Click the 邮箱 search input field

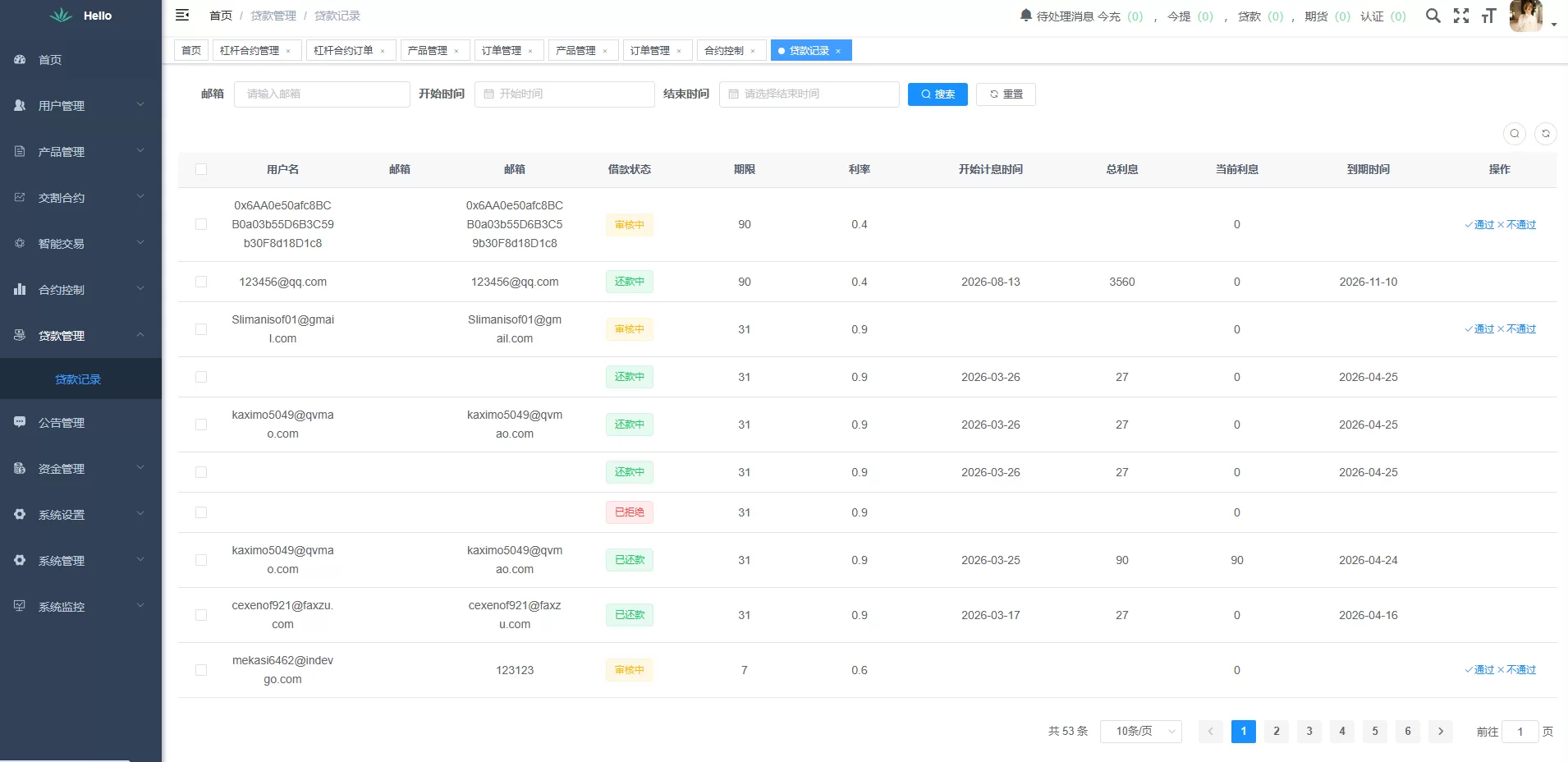tap(322, 94)
